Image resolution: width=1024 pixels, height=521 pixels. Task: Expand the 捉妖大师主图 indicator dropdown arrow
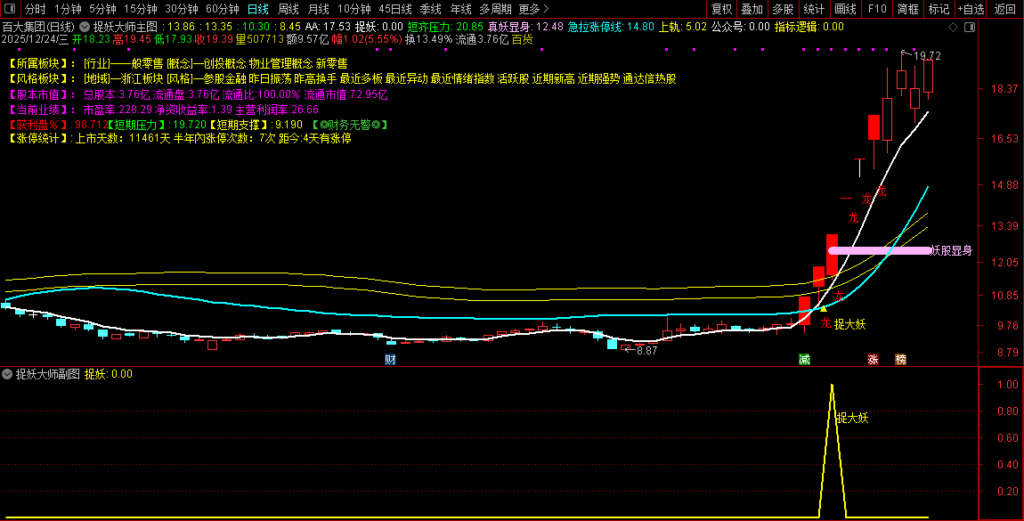(x=84, y=27)
